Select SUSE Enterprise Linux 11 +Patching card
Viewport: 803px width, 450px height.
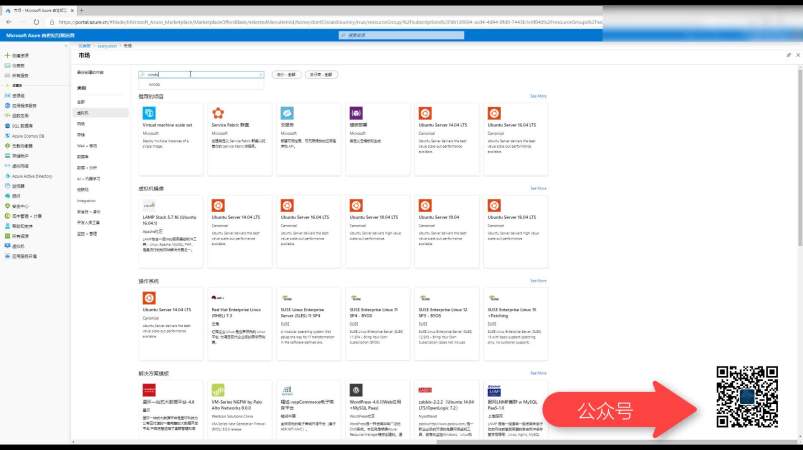516,324
